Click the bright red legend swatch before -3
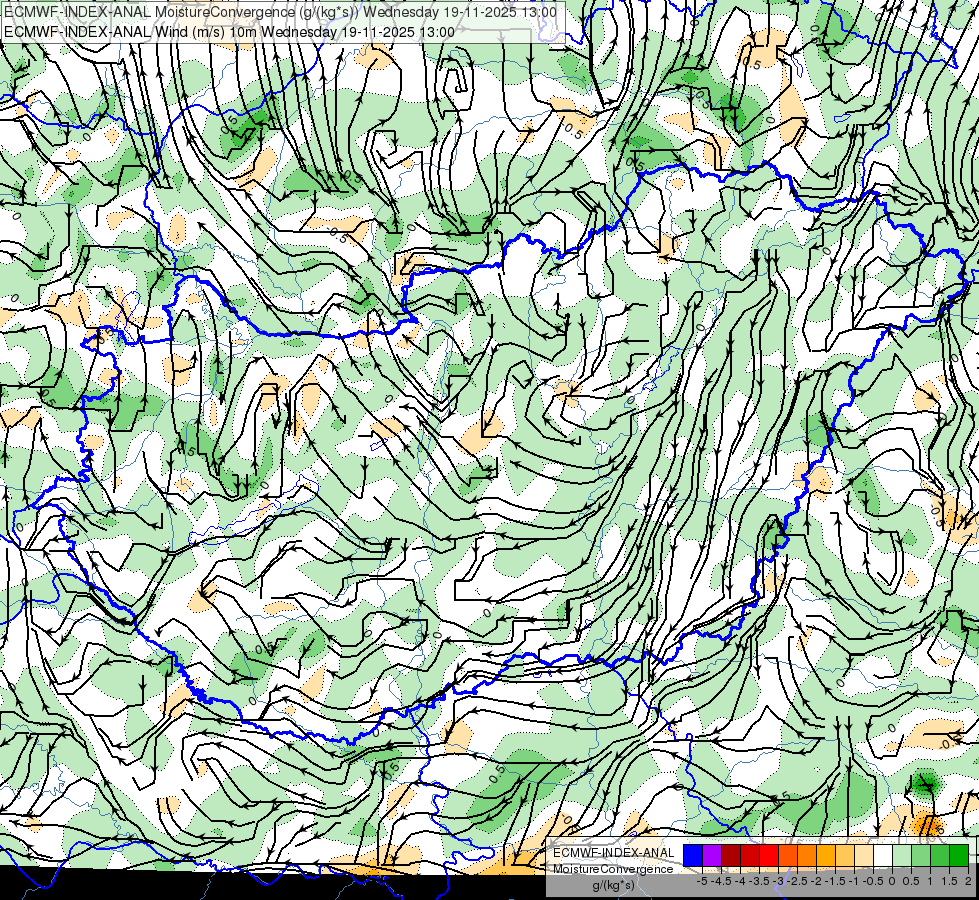The width and height of the screenshot is (979, 900). click(x=769, y=855)
